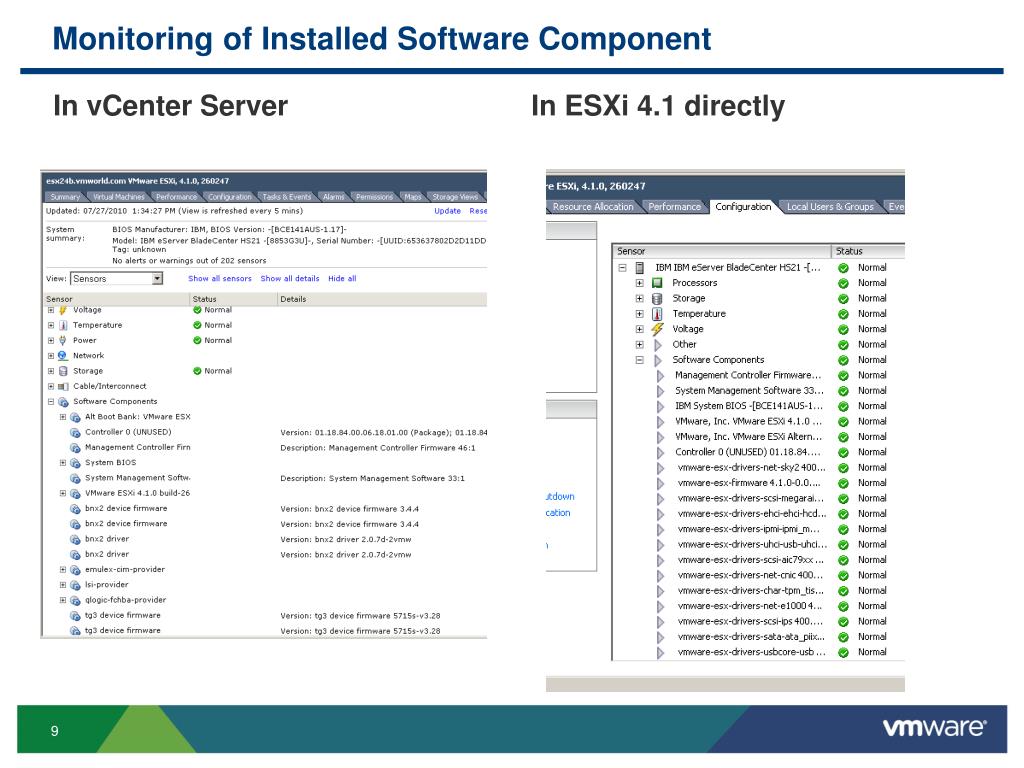The width and height of the screenshot is (1024, 768).
Task: Click the Controller 0 (UNUSED) icon in vCenter
Action: pos(75,432)
